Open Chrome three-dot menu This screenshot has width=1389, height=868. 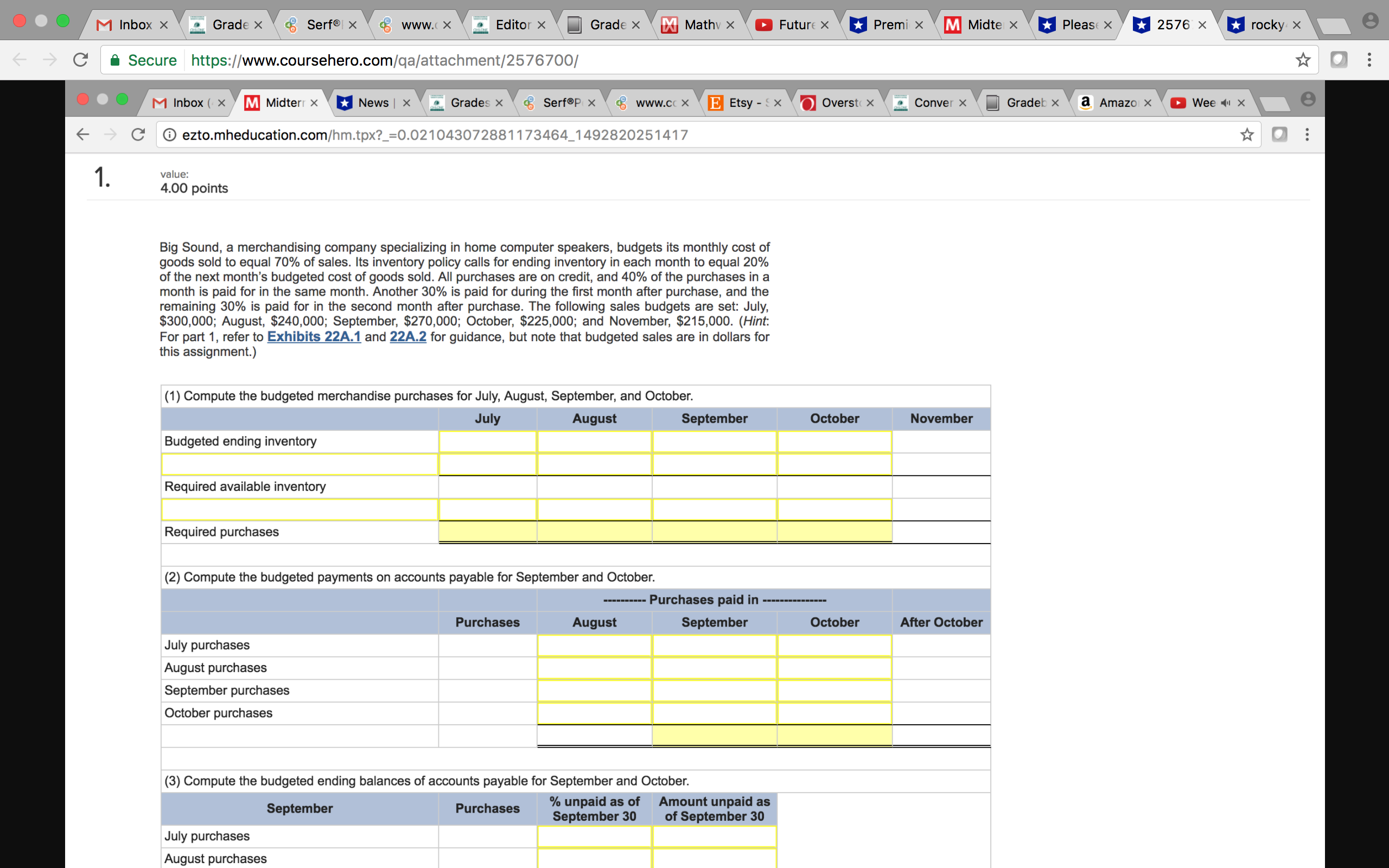coord(1369,60)
